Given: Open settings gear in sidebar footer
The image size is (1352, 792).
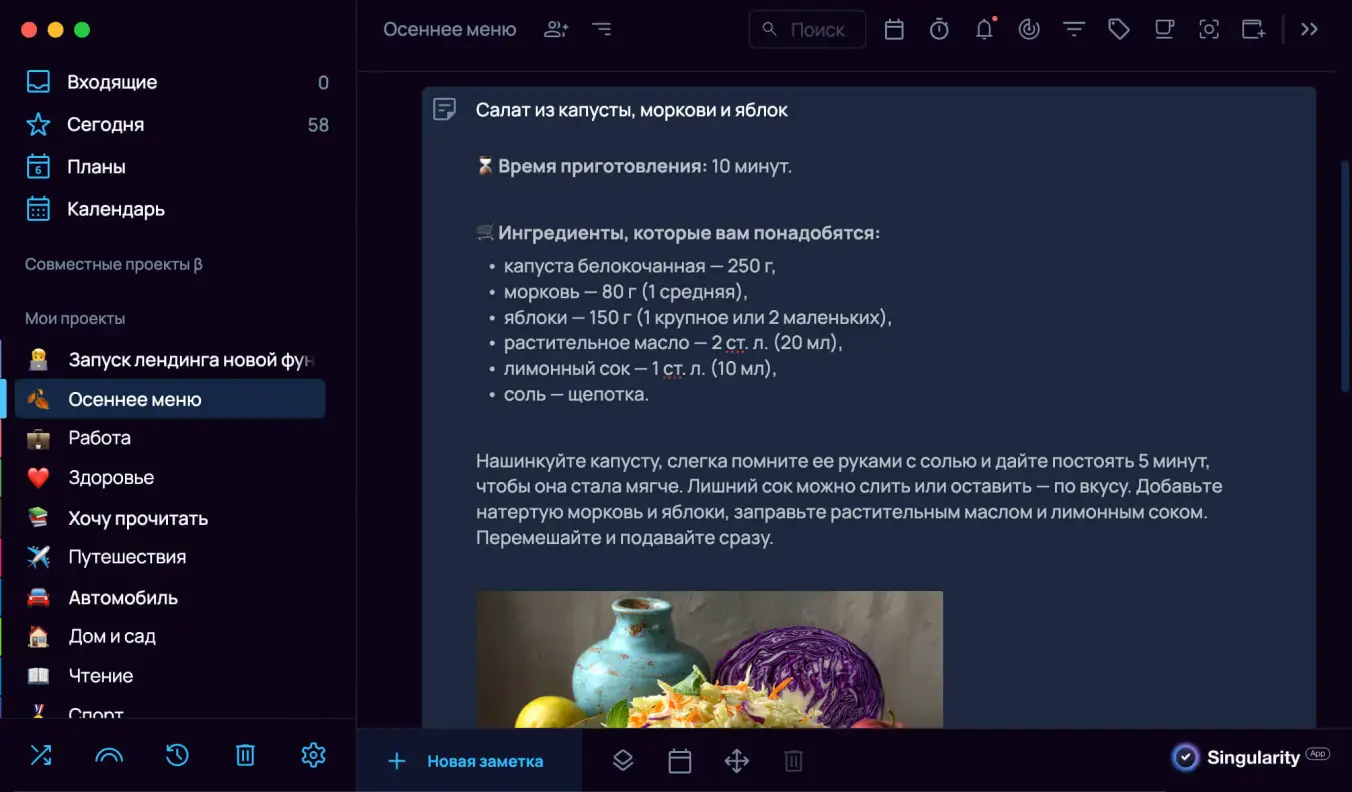Looking at the screenshot, I should tap(313, 755).
